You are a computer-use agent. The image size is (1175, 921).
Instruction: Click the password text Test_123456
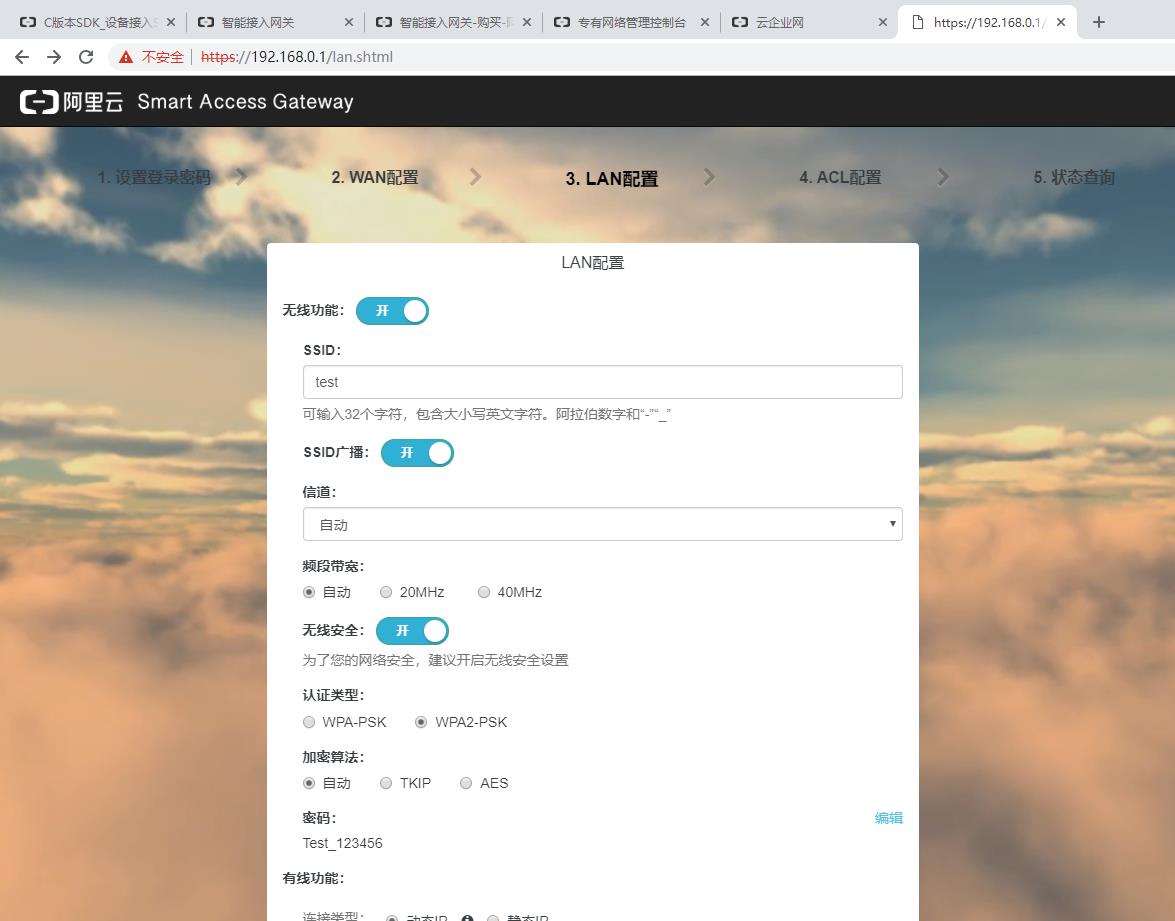click(x=342, y=843)
